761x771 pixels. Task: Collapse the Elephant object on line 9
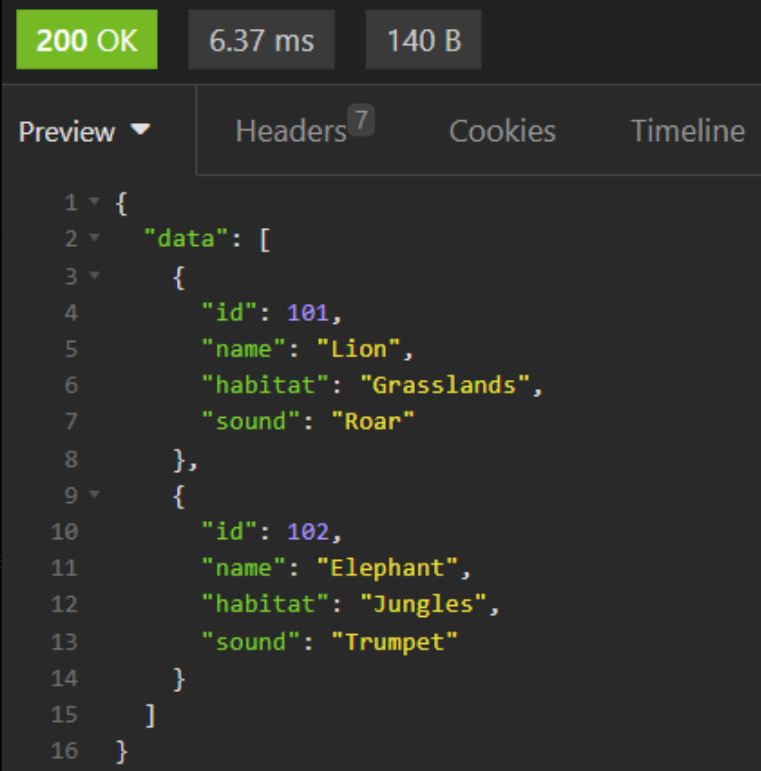click(x=94, y=494)
